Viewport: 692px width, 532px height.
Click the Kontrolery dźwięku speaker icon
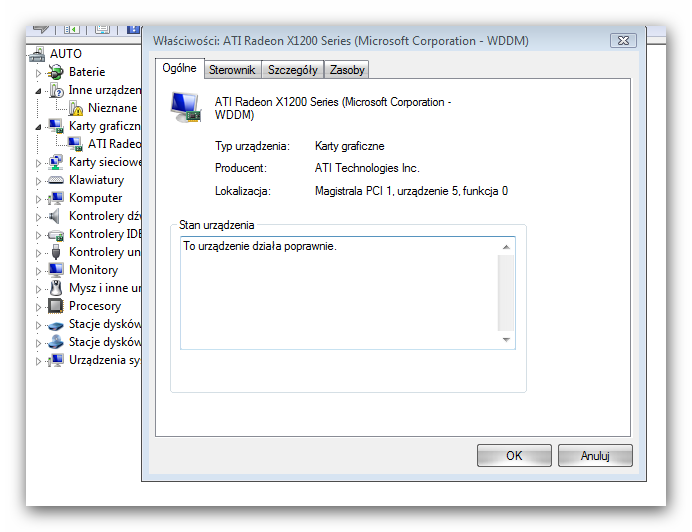(x=55, y=216)
